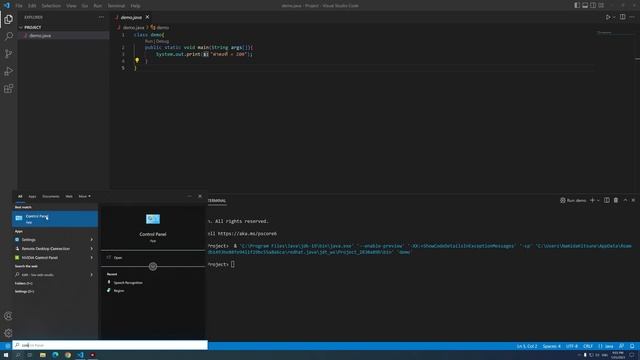Open the Control Panel best match result

pos(55,219)
